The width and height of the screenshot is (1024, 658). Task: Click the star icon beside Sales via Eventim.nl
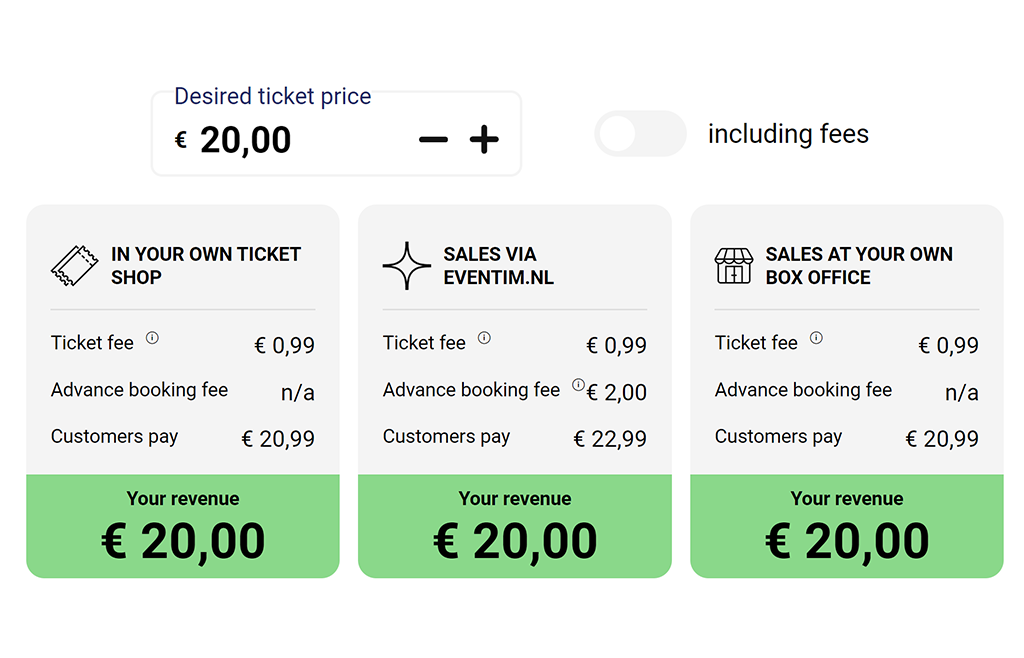tap(407, 266)
